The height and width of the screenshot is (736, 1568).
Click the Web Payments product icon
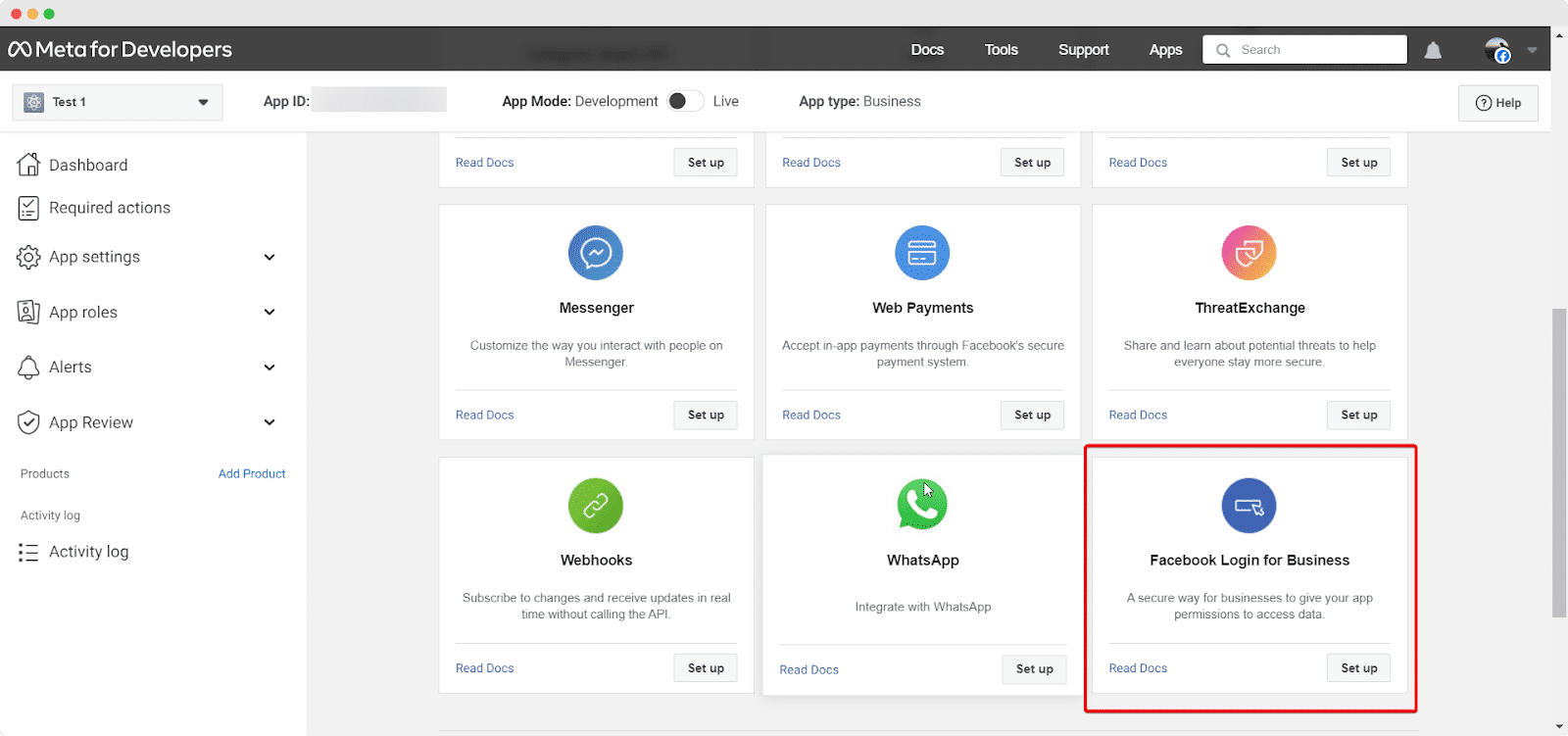click(x=922, y=253)
